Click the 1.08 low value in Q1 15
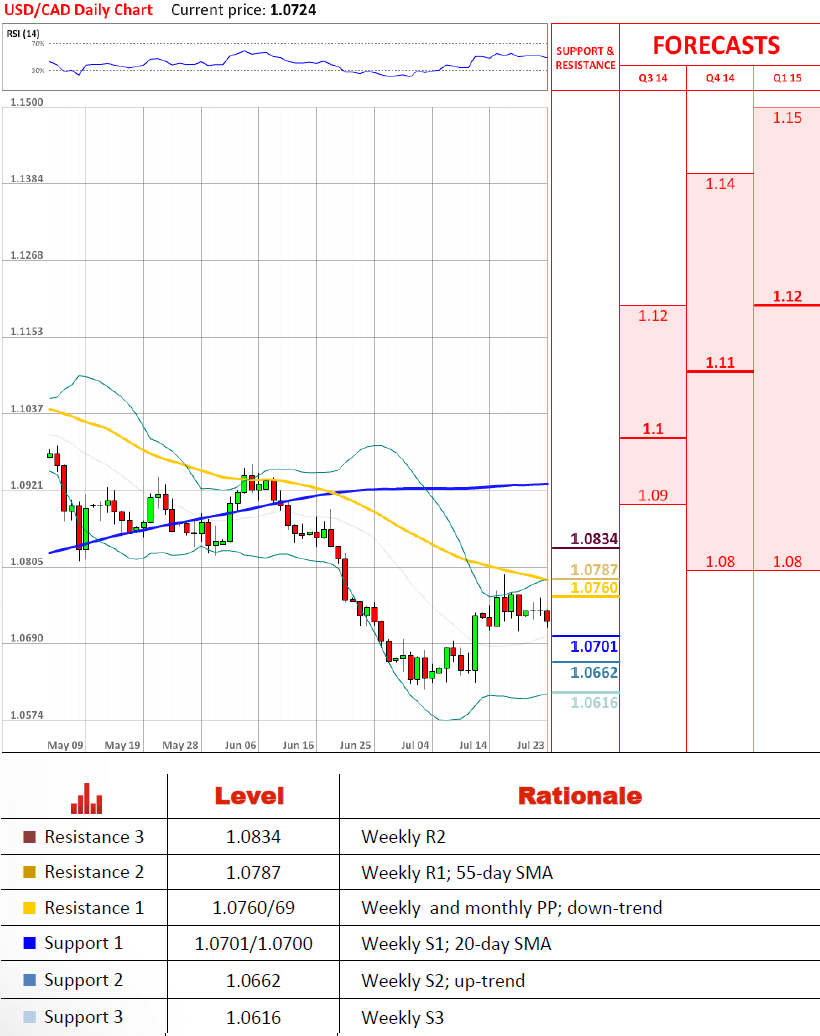Image resolution: width=820 pixels, height=1036 pixels. coord(787,562)
